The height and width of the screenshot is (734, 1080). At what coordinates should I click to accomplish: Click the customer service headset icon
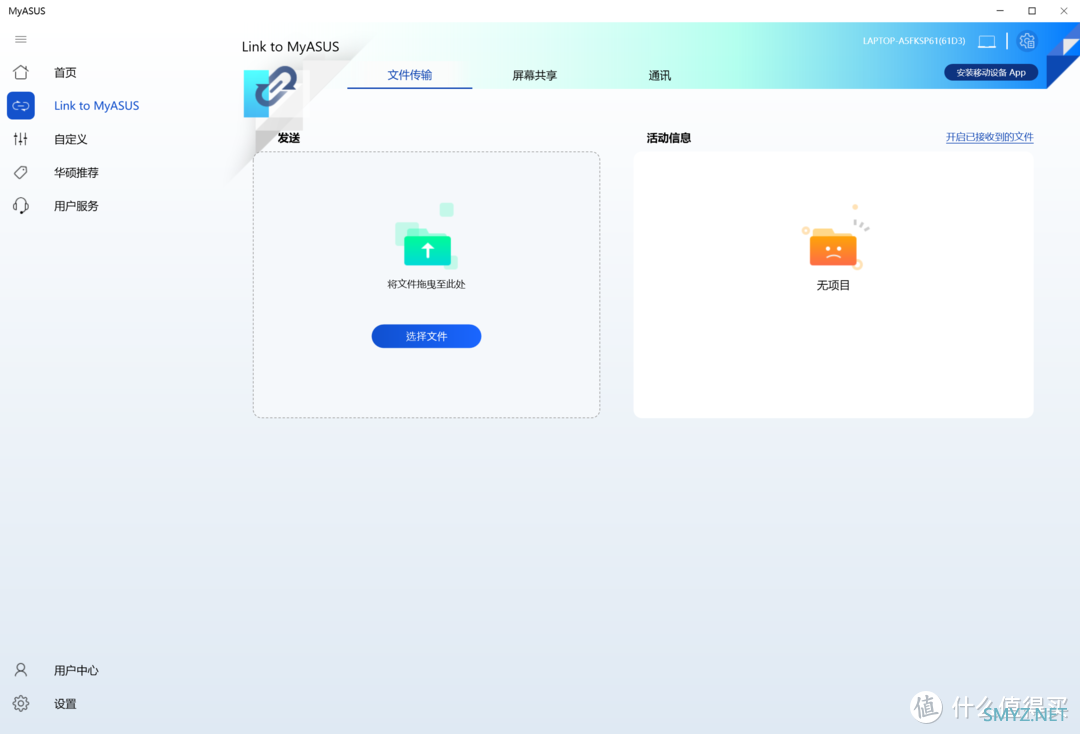click(21, 205)
